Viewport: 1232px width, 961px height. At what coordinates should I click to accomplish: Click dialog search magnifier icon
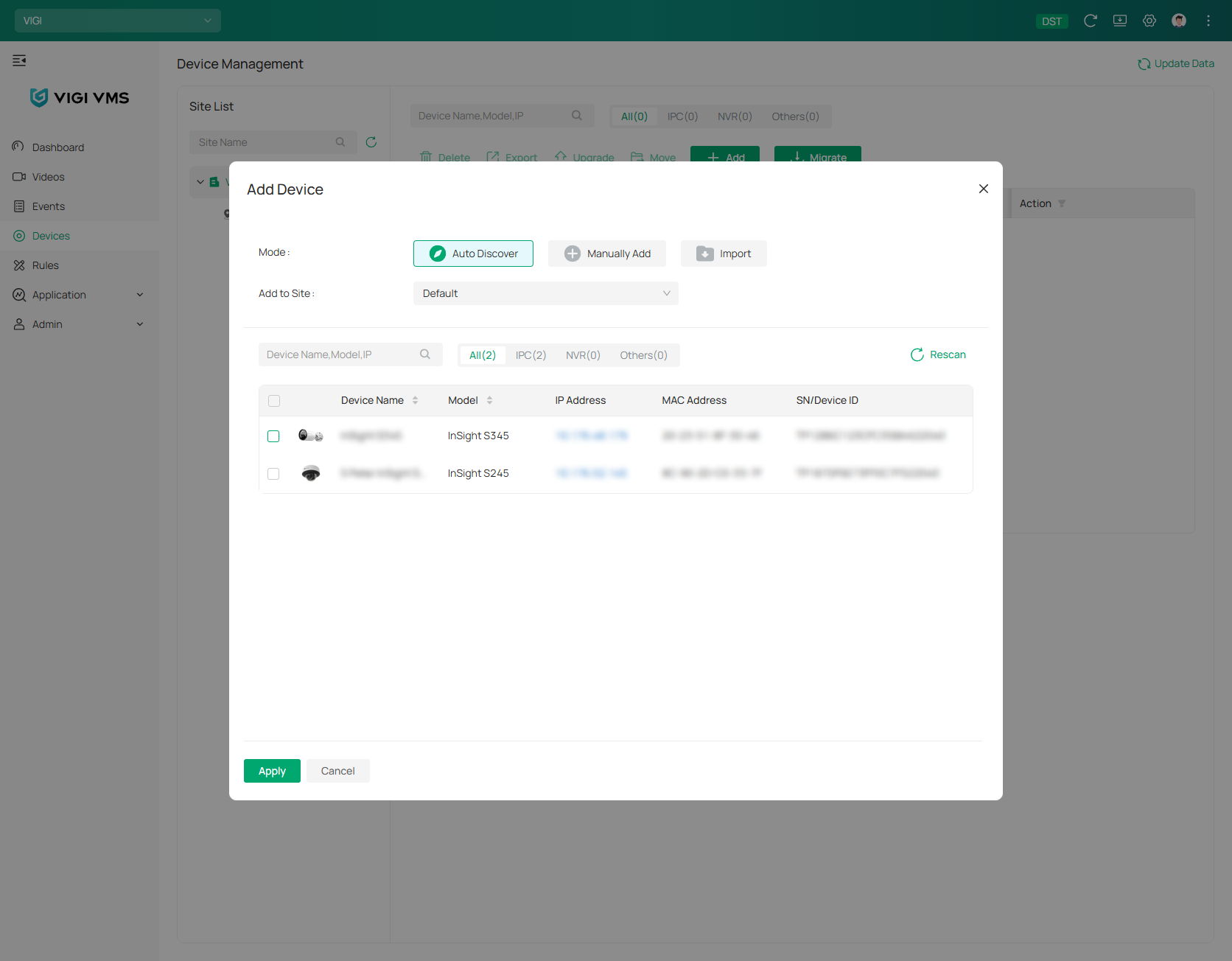coord(425,354)
